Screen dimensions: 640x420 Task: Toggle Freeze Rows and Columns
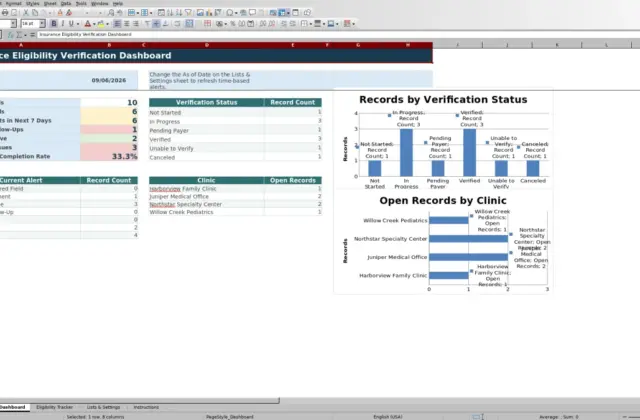click(x=282, y=13)
